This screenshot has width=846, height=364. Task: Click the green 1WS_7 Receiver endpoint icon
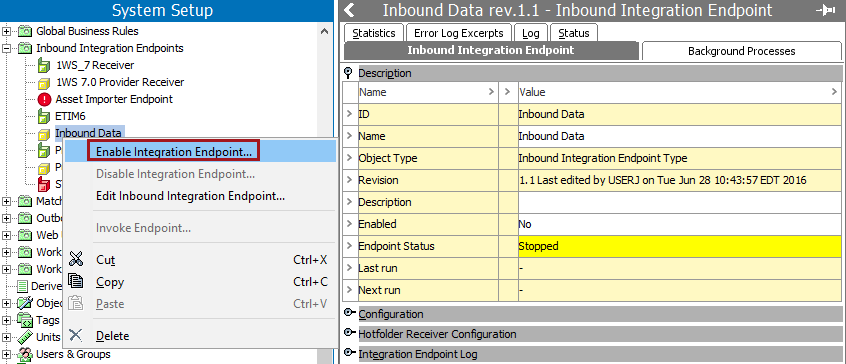coord(44,65)
